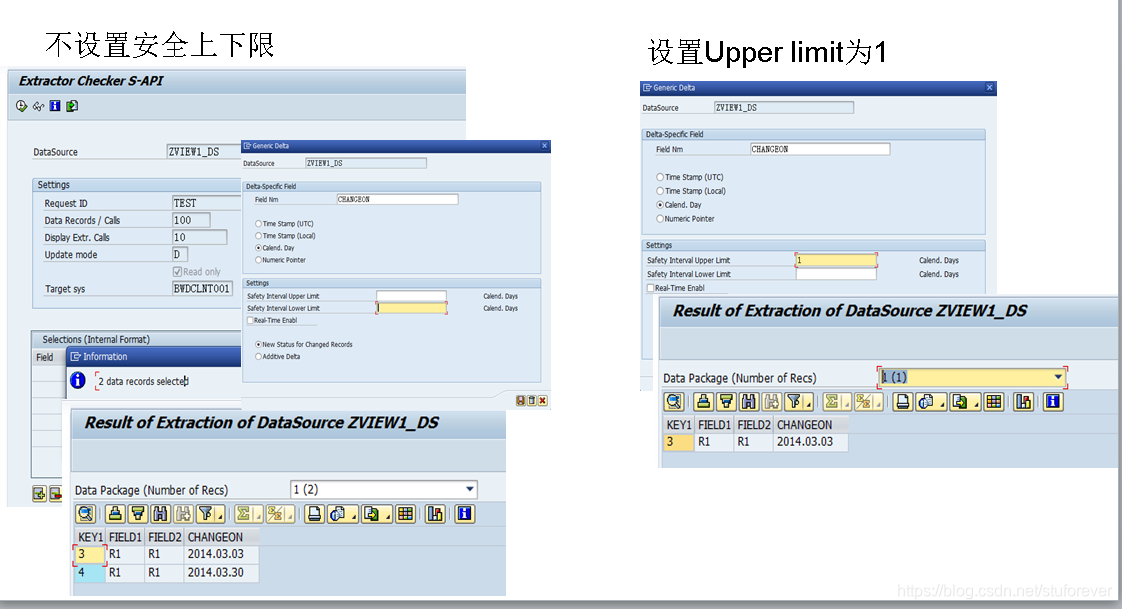Click the 2014.03.03 cell in one-record table
The image size is (1122, 609).
coord(810,442)
